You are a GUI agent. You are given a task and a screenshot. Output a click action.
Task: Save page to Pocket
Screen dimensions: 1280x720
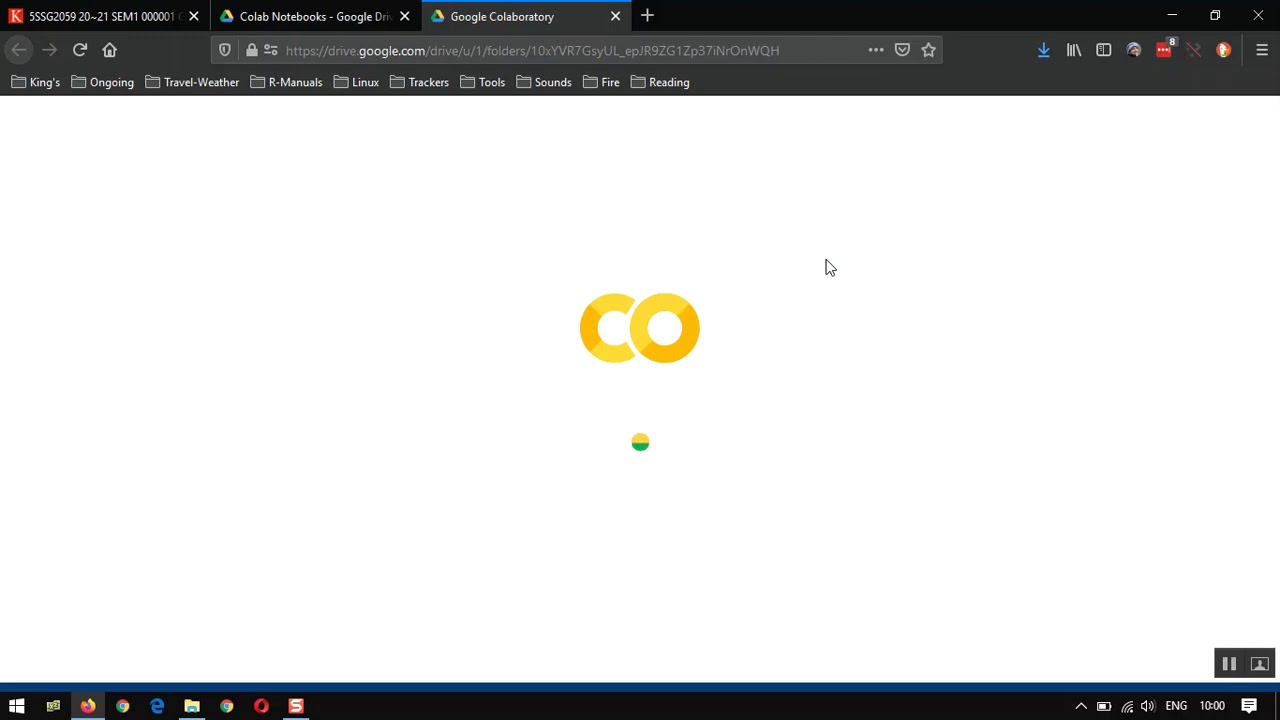tap(902, 50)
